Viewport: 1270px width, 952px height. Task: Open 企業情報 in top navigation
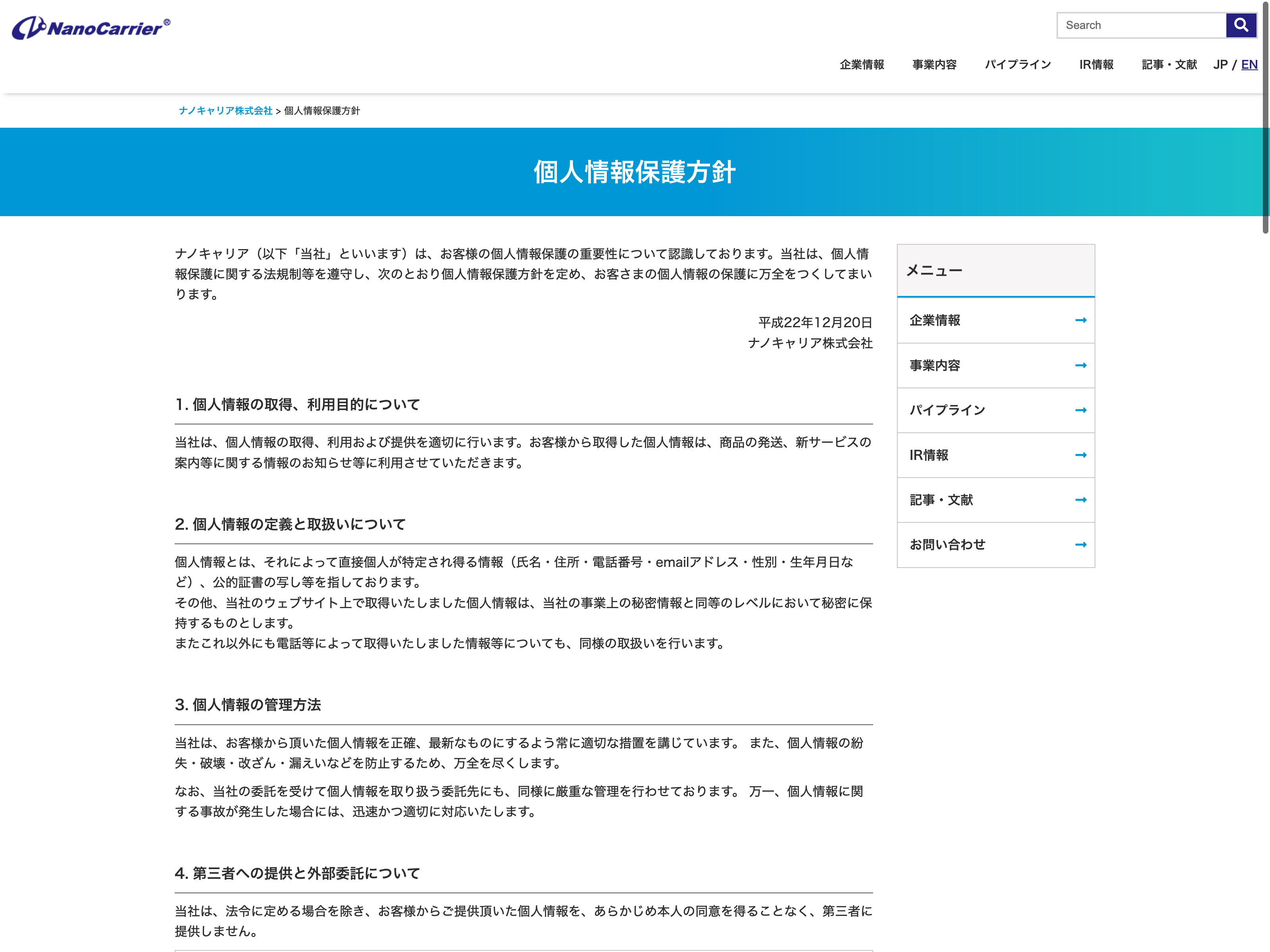pyautogui.click(x=862, y=65)
